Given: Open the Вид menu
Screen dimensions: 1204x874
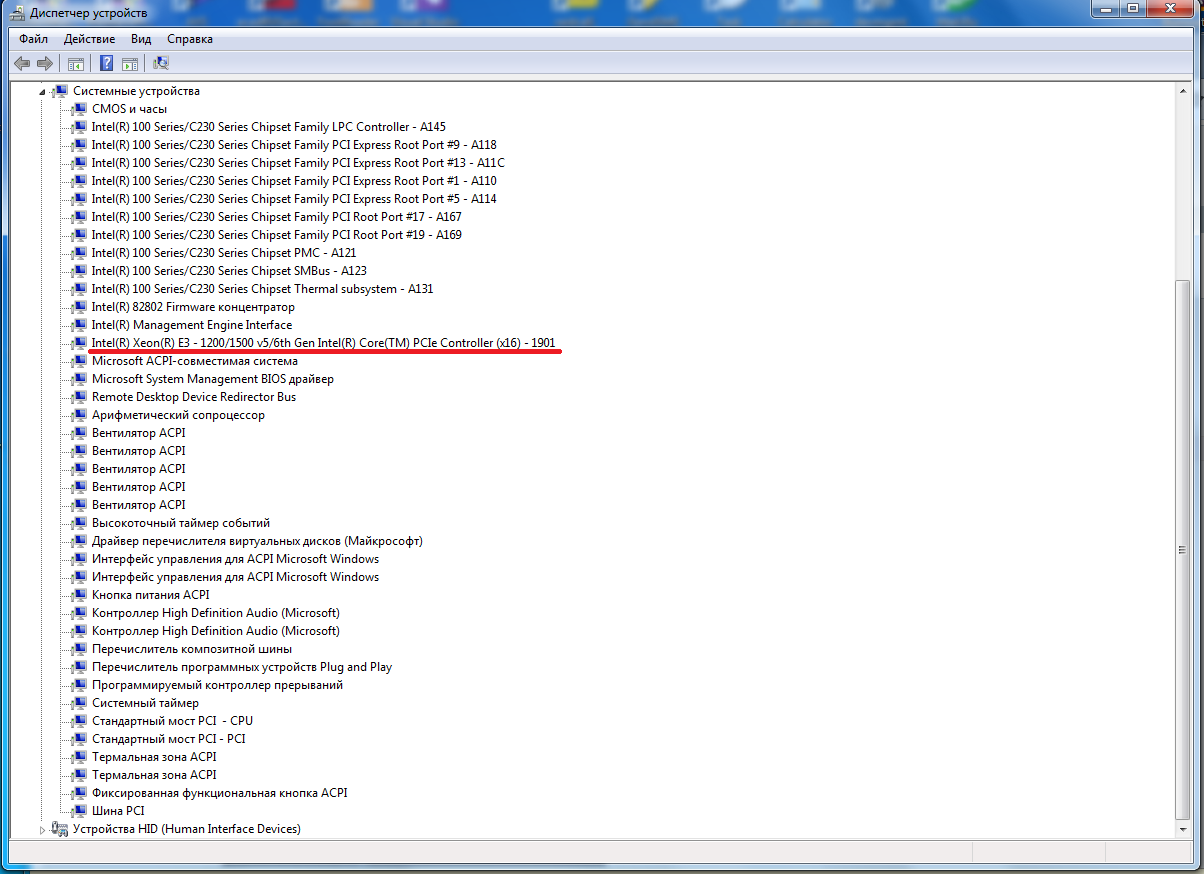Looking at the screenshot, I should (141, 39).
